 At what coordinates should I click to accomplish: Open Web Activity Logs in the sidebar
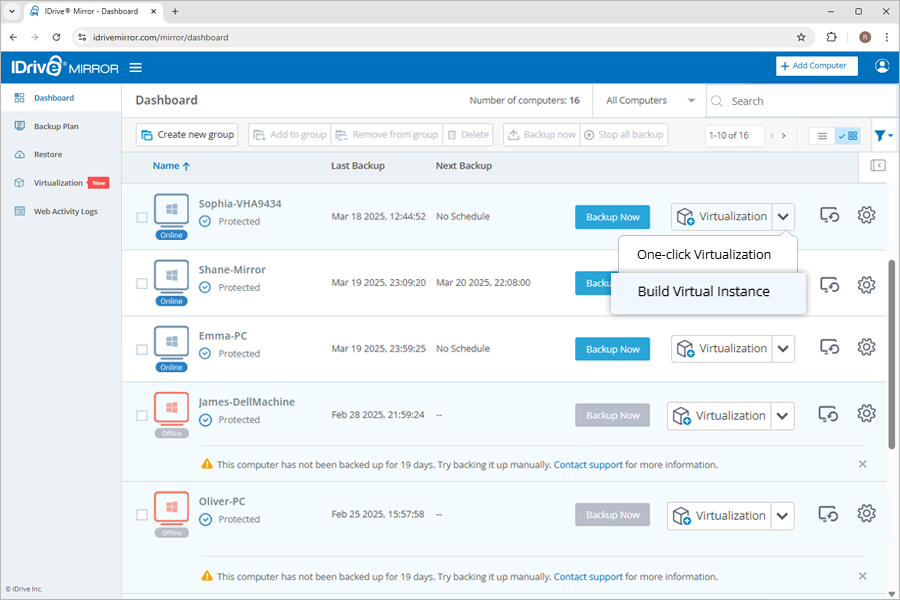tap(65, 211)
